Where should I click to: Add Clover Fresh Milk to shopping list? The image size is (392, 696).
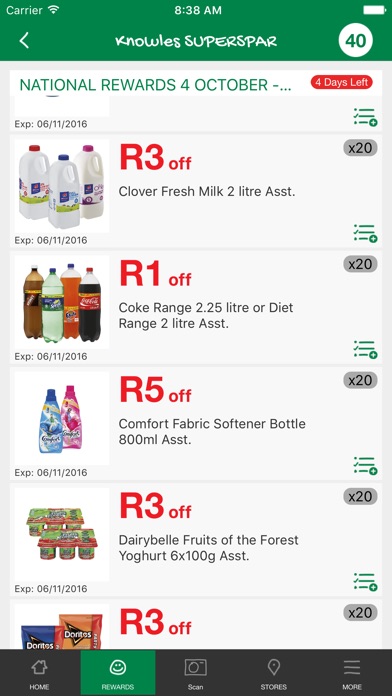365,233
